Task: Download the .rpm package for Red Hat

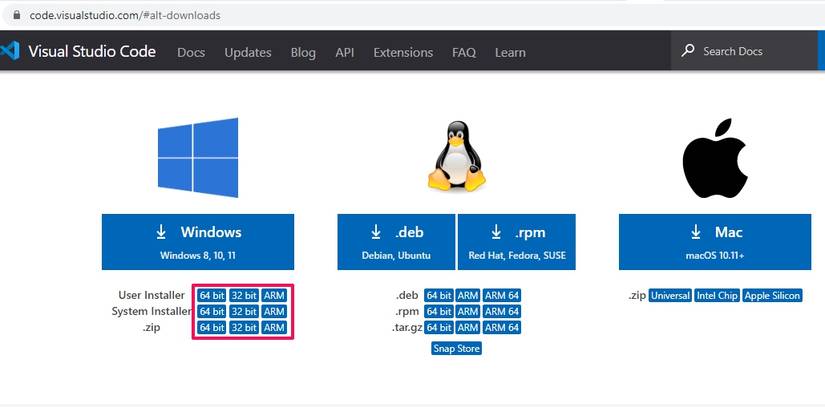Action: coord(517,241)
